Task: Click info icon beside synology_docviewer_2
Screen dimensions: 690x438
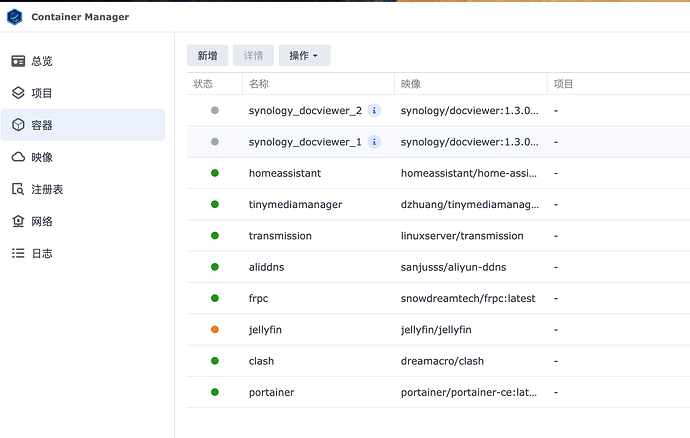Action: (x=374, y=110)
